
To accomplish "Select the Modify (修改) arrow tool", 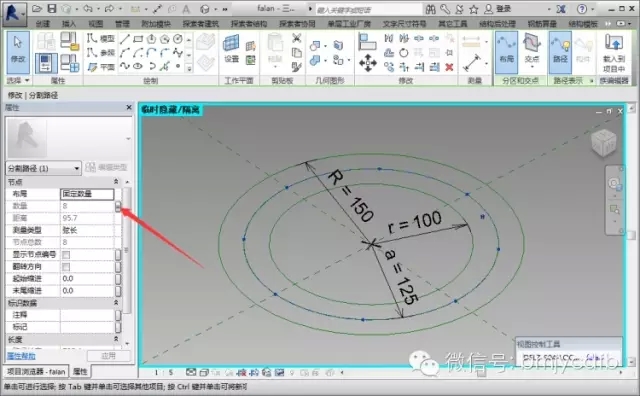I will tap(18, 52).
